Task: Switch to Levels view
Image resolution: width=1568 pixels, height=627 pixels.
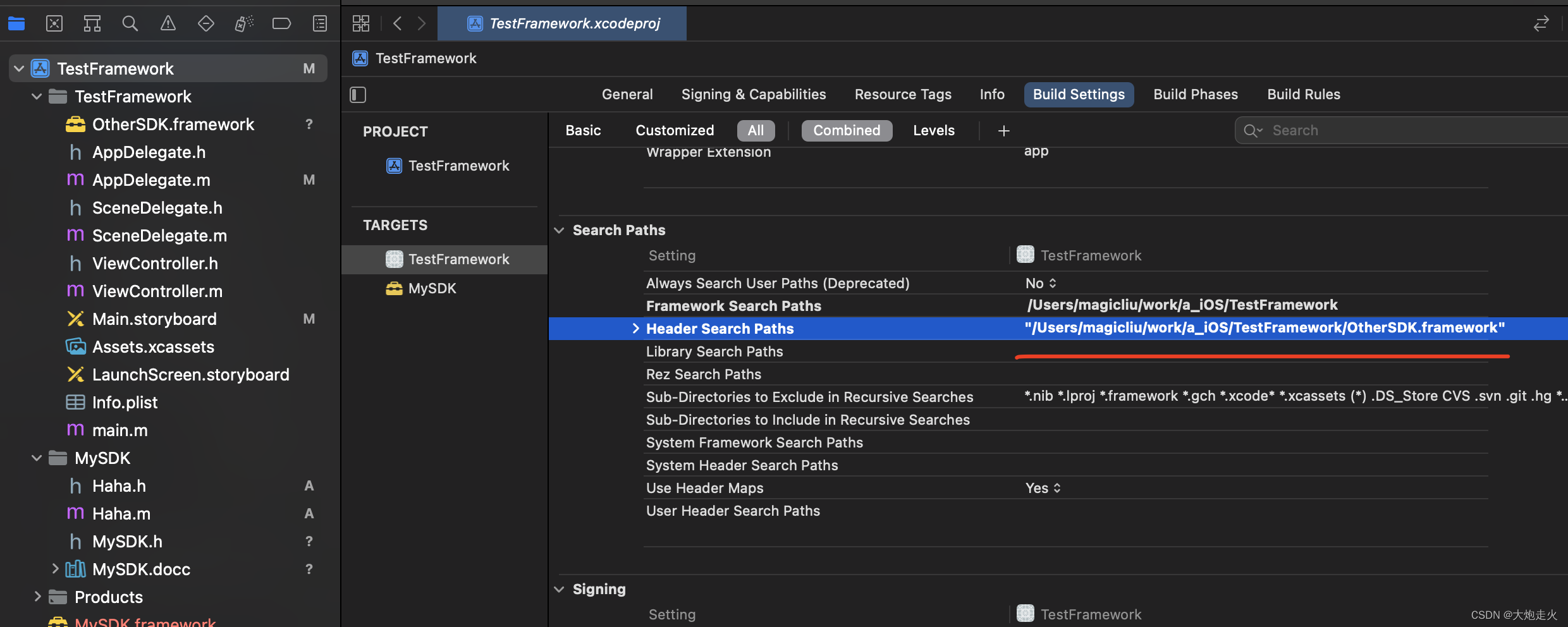Action: 934,131
